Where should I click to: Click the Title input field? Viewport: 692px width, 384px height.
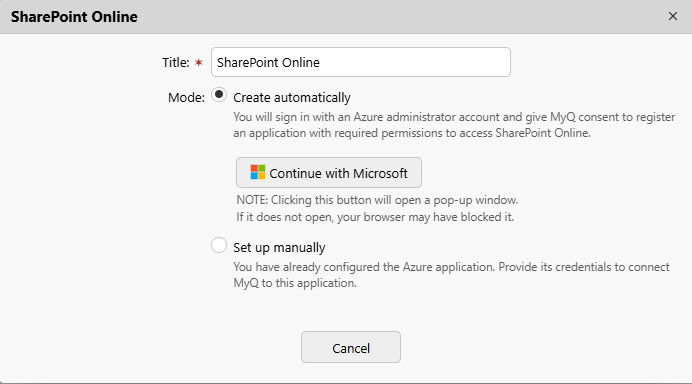coord(361,62)
